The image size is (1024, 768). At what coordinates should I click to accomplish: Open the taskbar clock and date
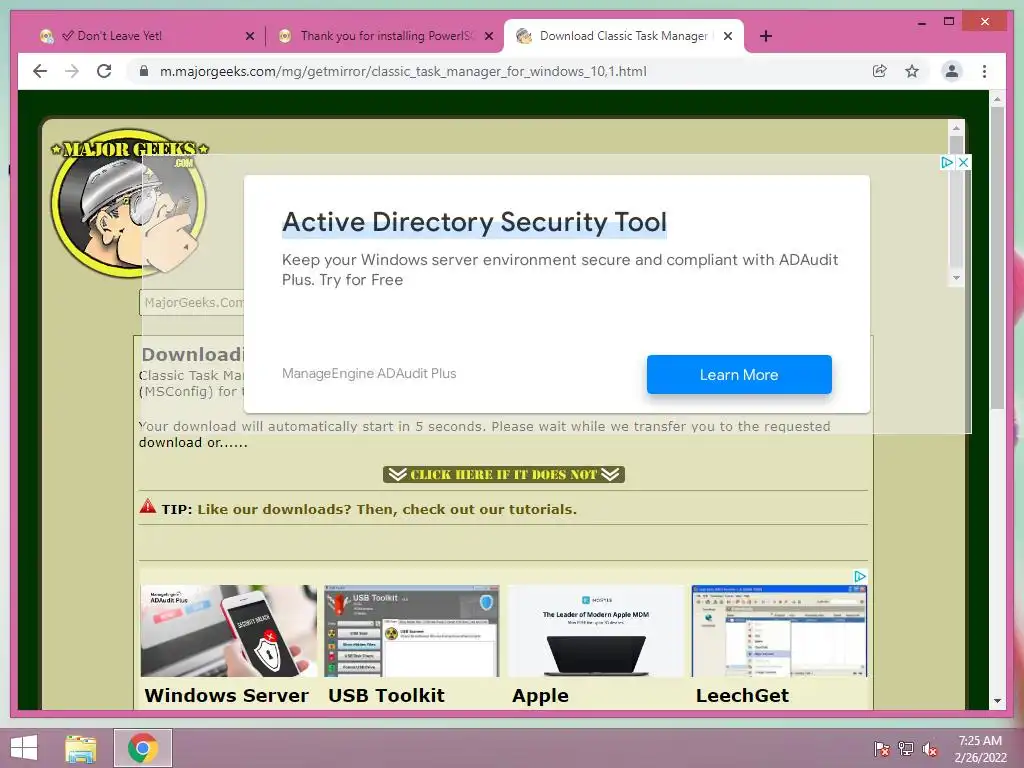coord(980,749)
